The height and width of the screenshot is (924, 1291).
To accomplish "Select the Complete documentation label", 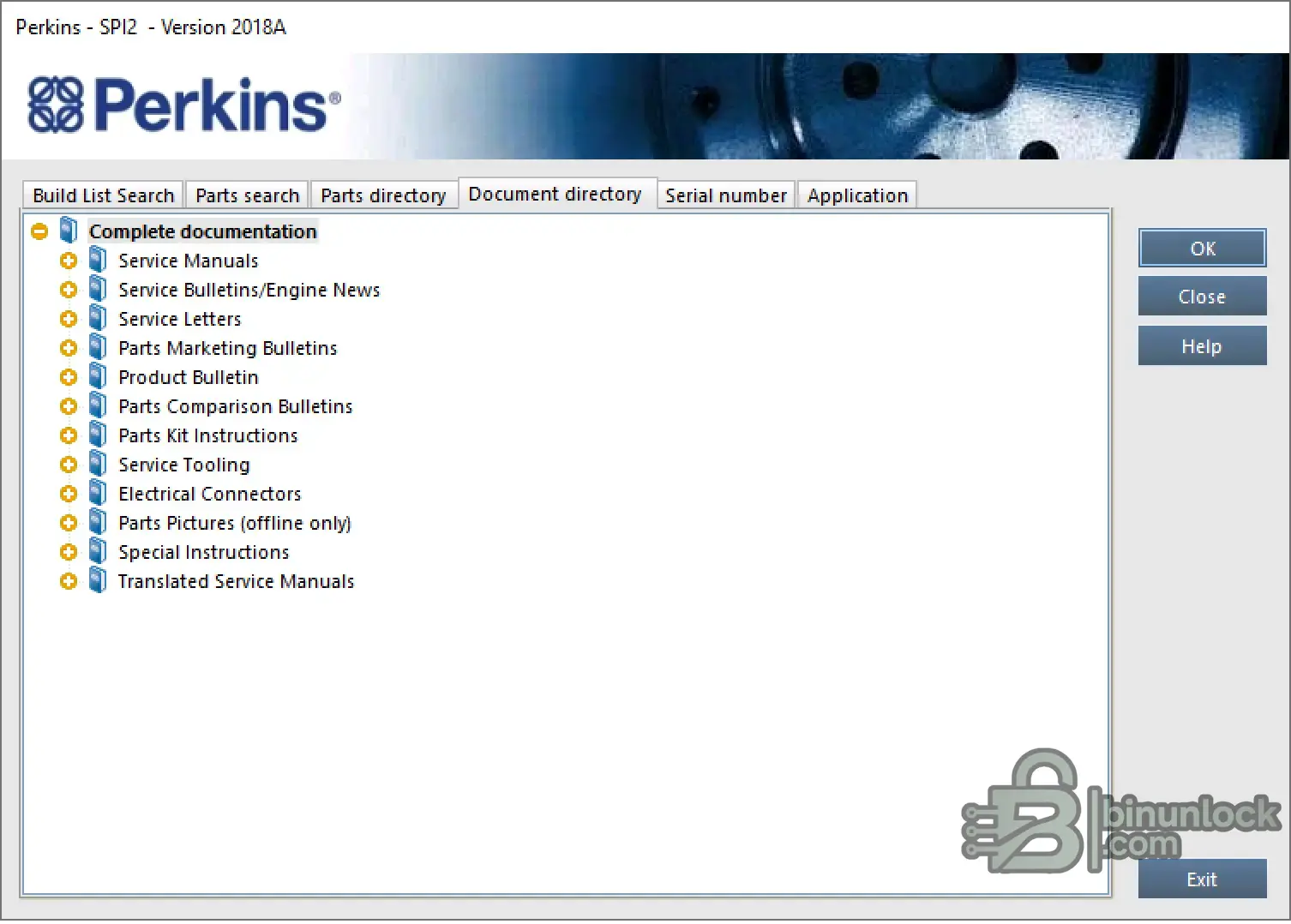I will 203,231.
